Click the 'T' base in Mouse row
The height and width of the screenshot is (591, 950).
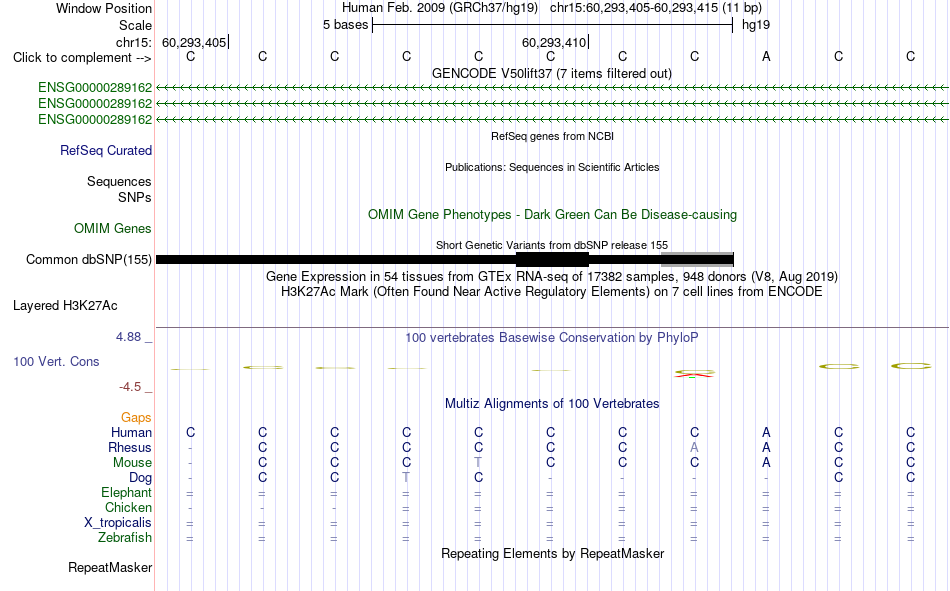(x=478, y=462)
